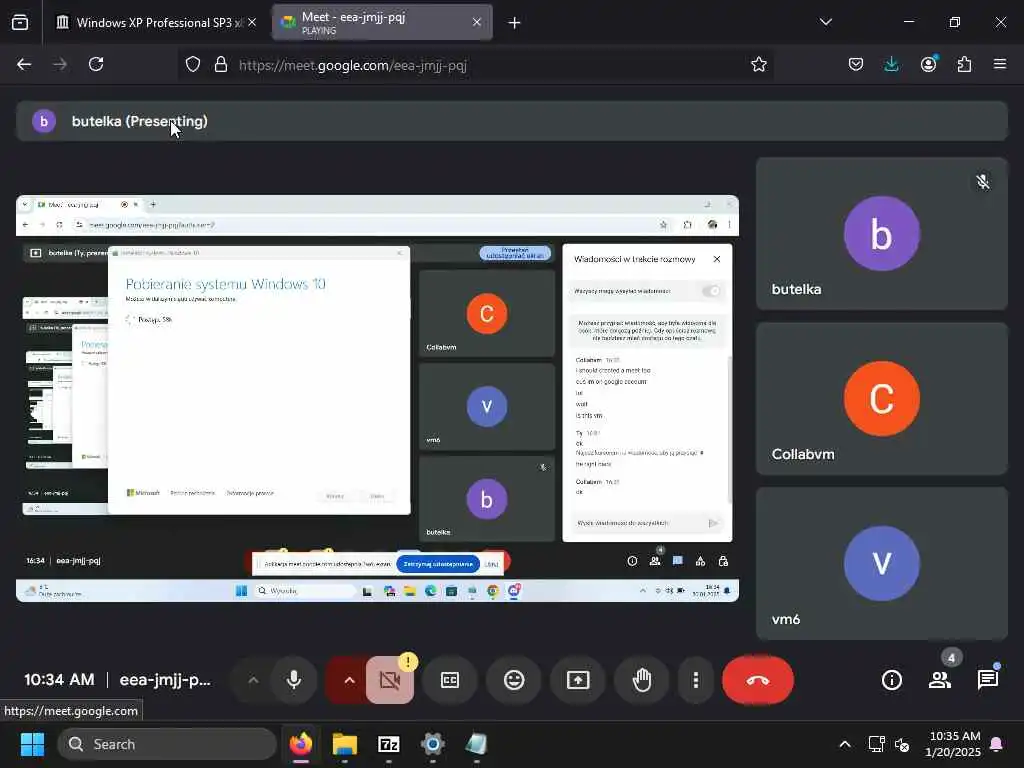Open the extensions puzzle icon
The image size is (1024, 768).
point(964,64)
